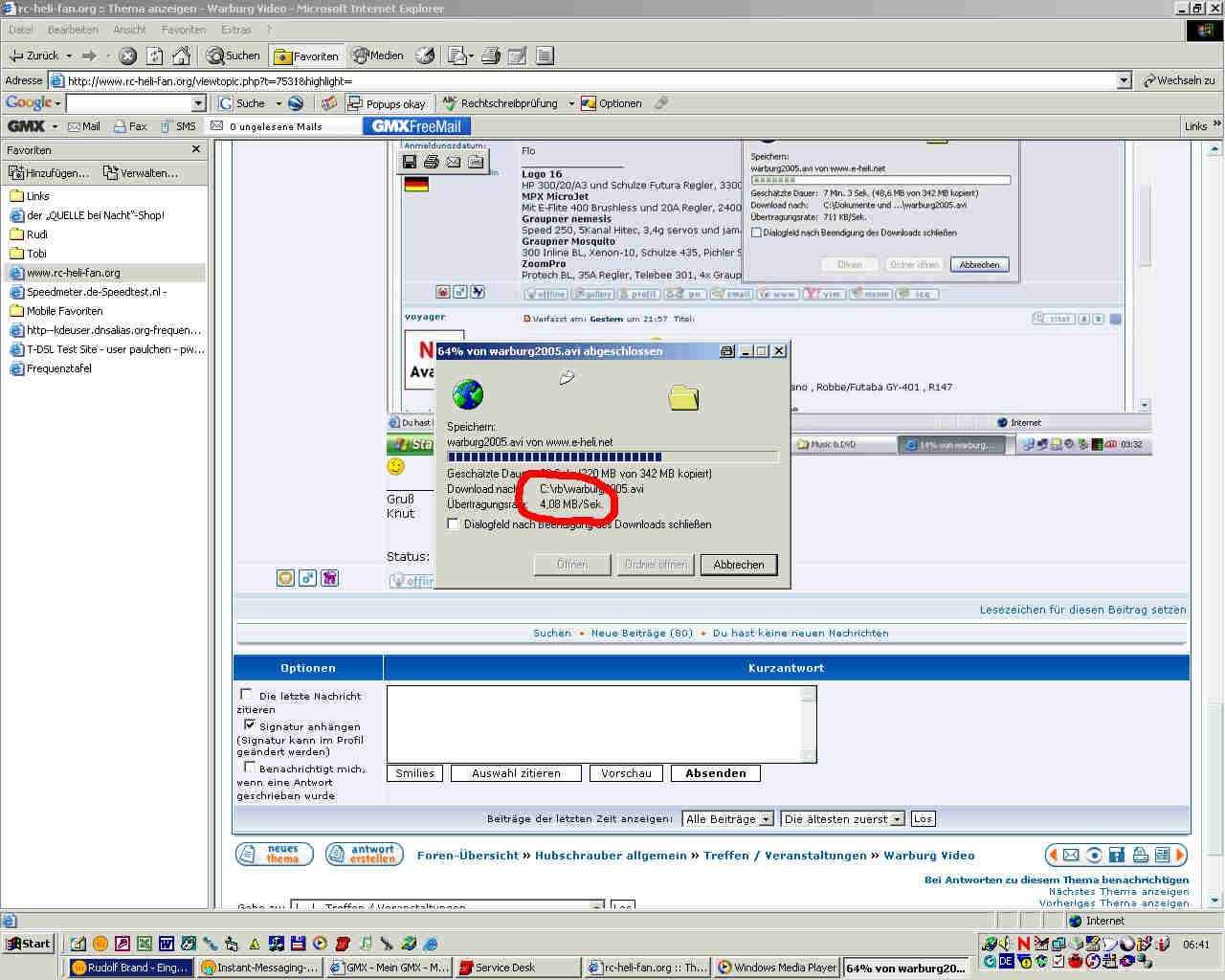Click the neues thema button
This screenshot has width=1225, height=980.
click(x=274, y=855)
